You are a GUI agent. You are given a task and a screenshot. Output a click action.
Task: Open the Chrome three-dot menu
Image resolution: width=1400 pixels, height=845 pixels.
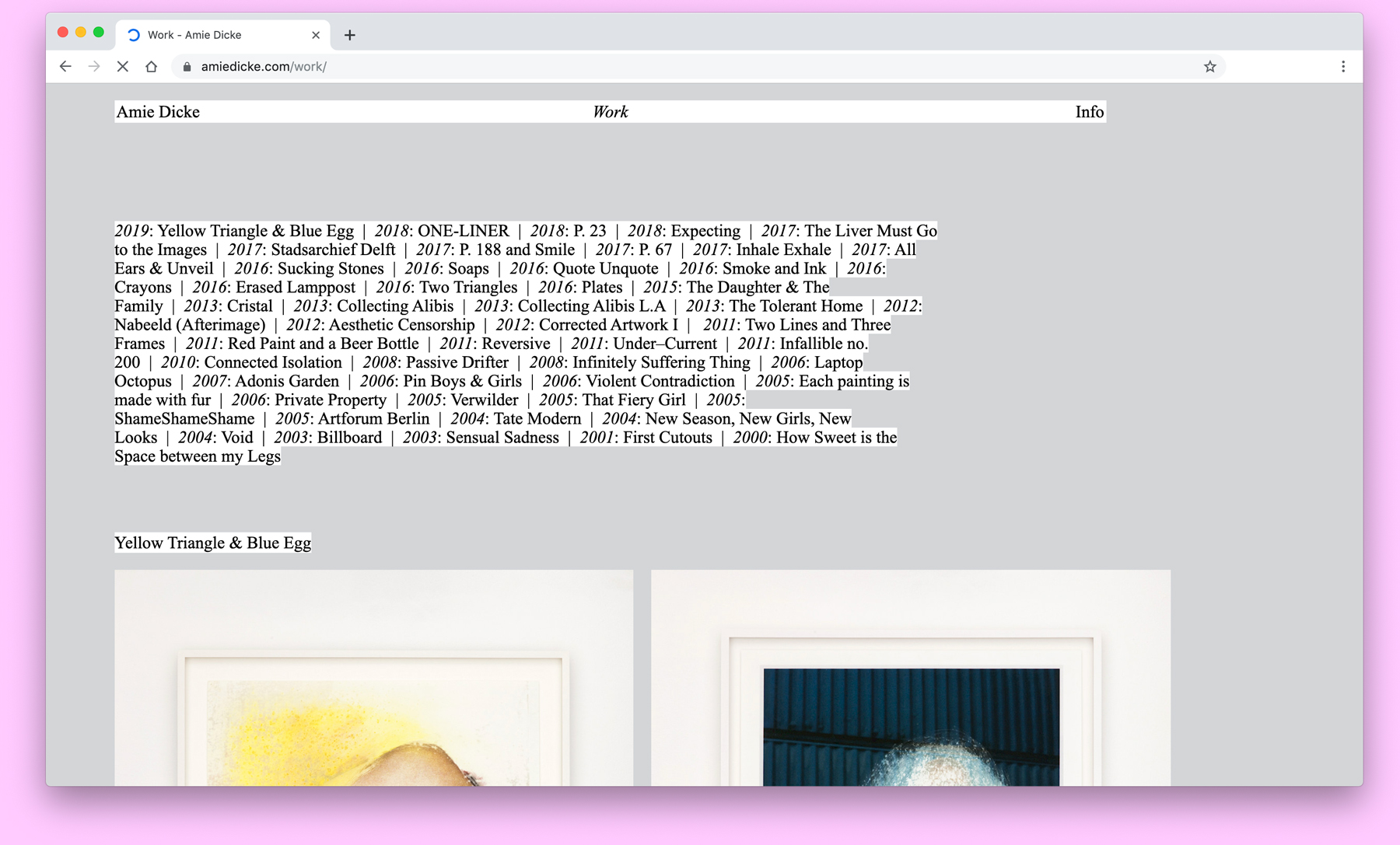[1343, 67]
